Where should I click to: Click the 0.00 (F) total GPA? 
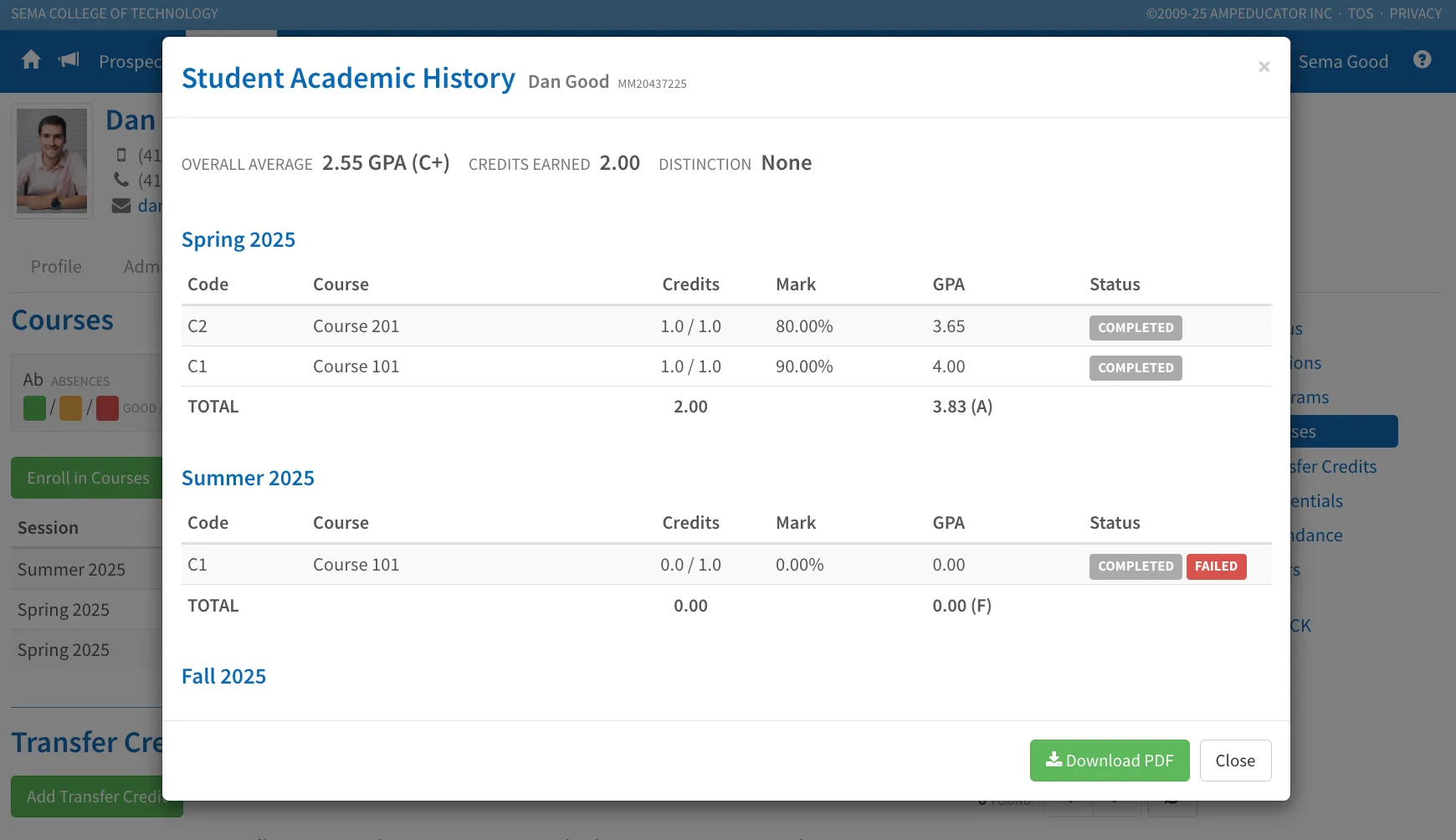pyautogui.click(x=962, y=606)
